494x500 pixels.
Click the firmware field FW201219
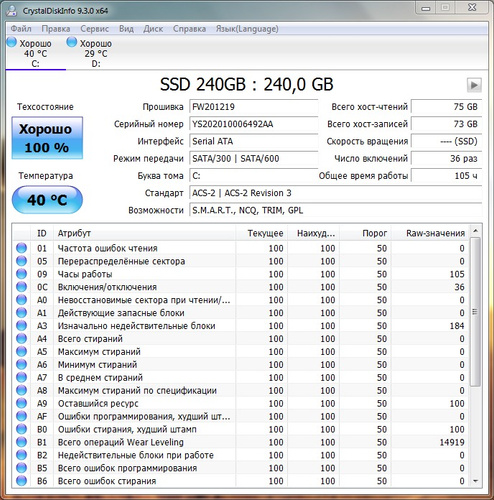coord(254,107)
